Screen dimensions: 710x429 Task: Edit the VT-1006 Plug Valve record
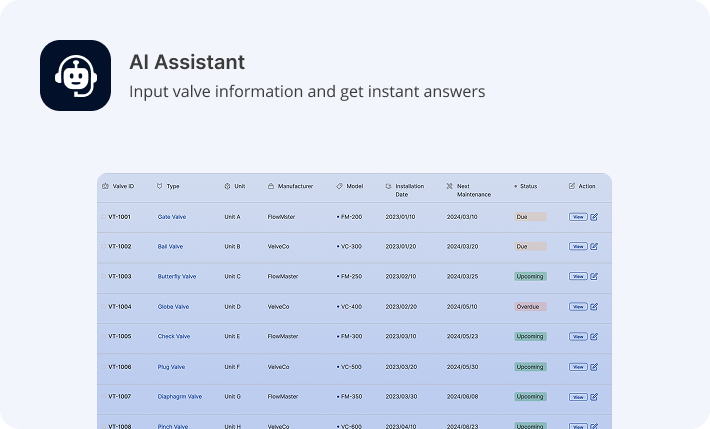(x=594, y=366)
